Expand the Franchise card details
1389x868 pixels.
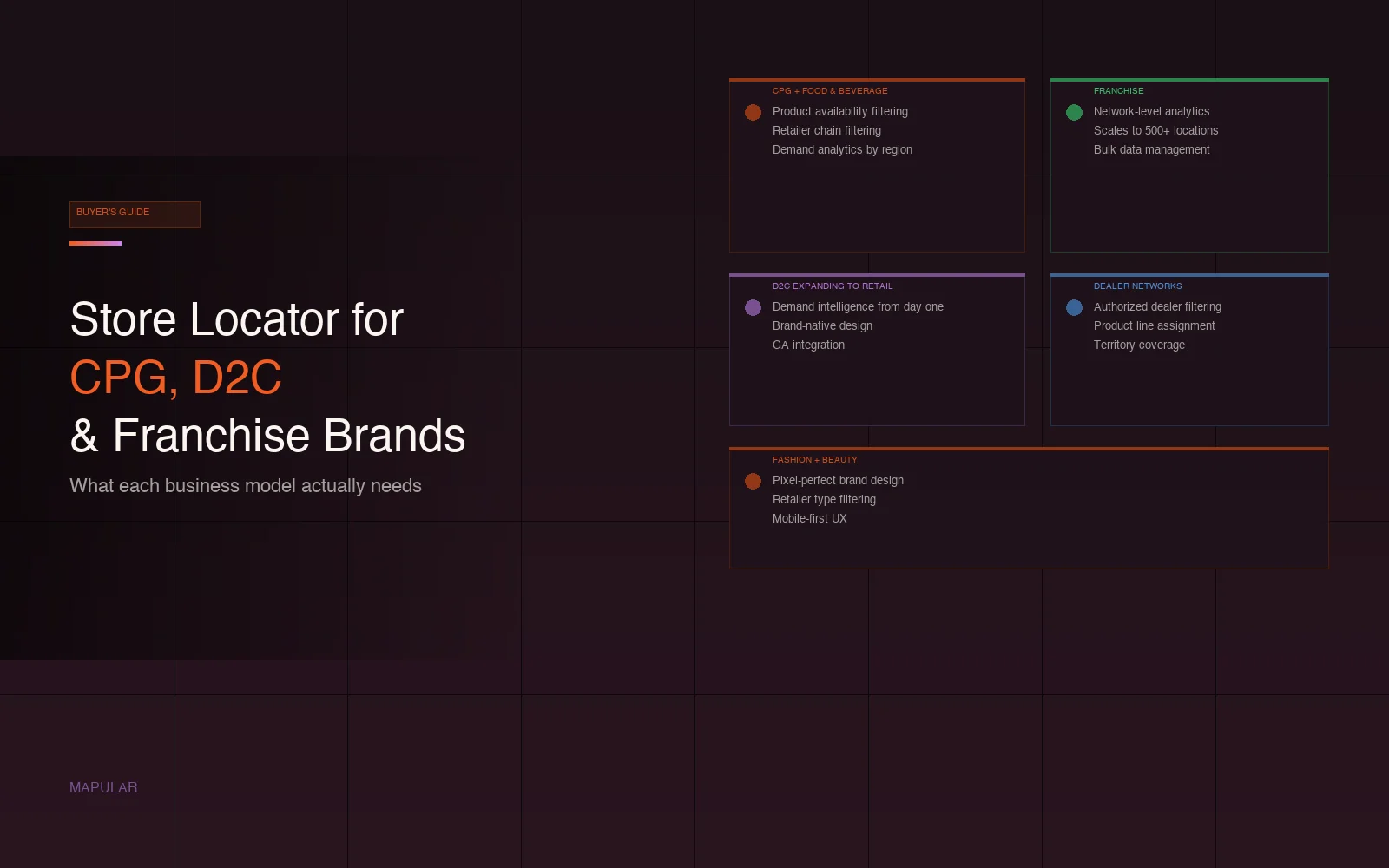(1189, 165)
